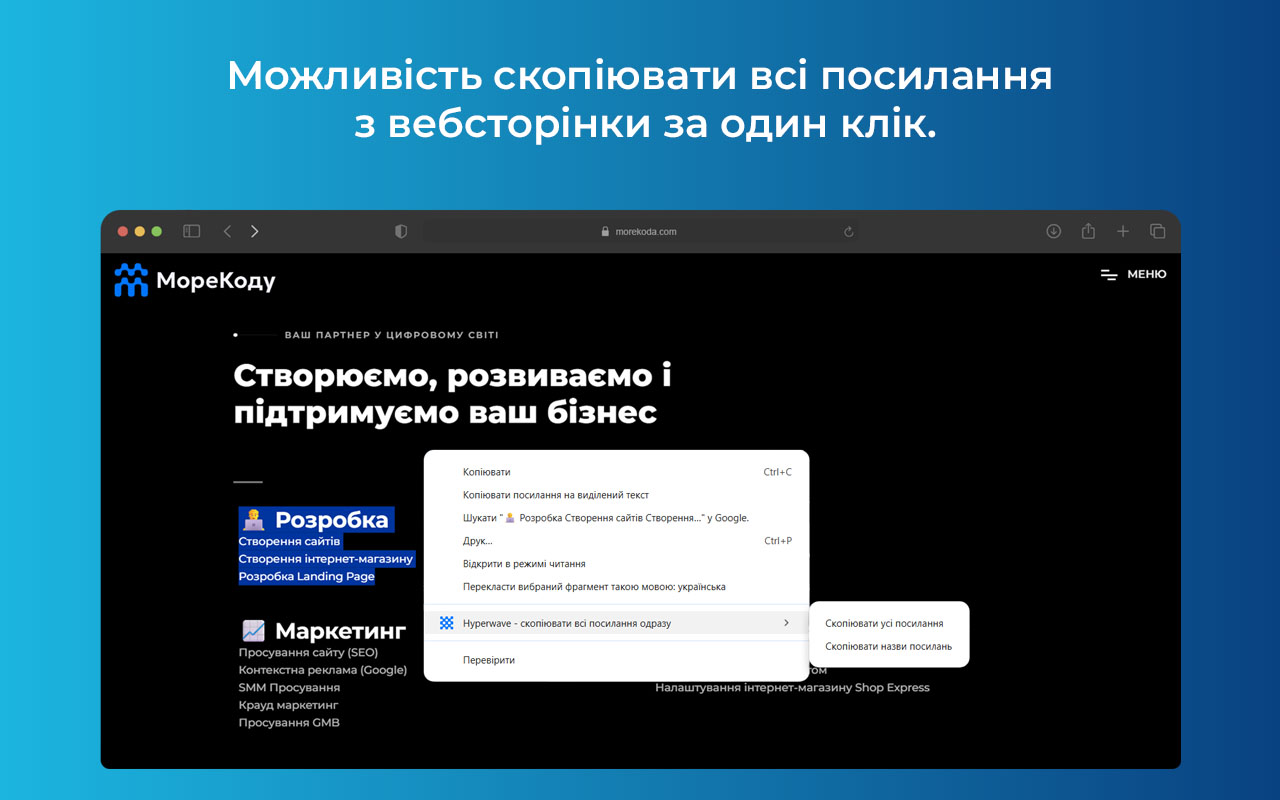Click the share icon in the toolbar
Image resolution: width=1280 pixels, height=800 pixels.
click(1088, 231)
